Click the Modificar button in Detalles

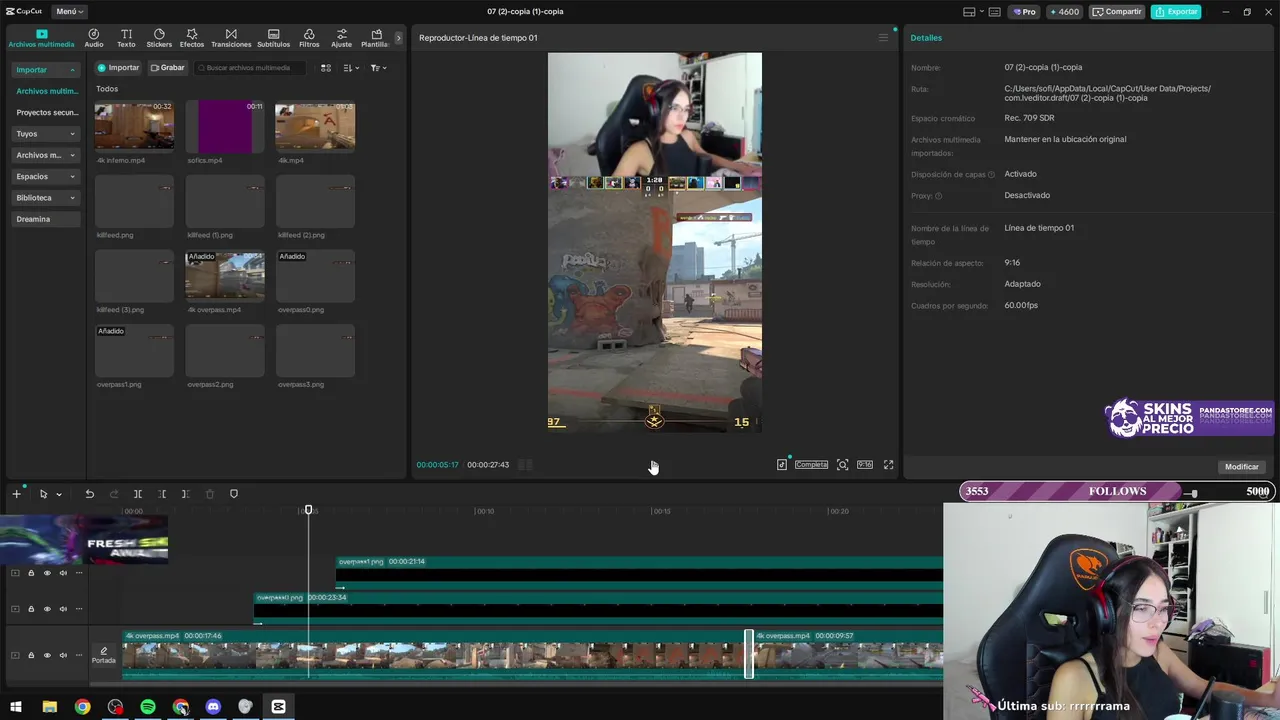click(1242, 467)
